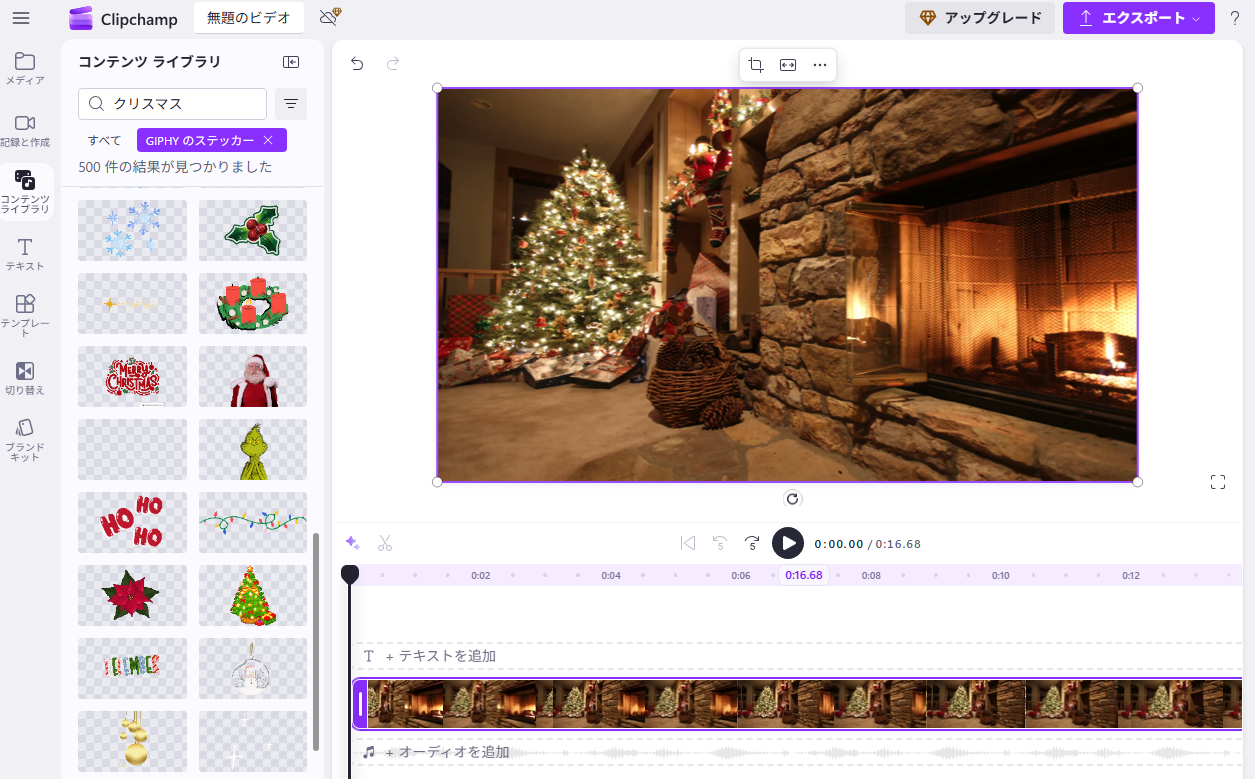This screenshot has height=779, width=1255.
Task: Click the アップグレード button
Action: click(980, 18)
